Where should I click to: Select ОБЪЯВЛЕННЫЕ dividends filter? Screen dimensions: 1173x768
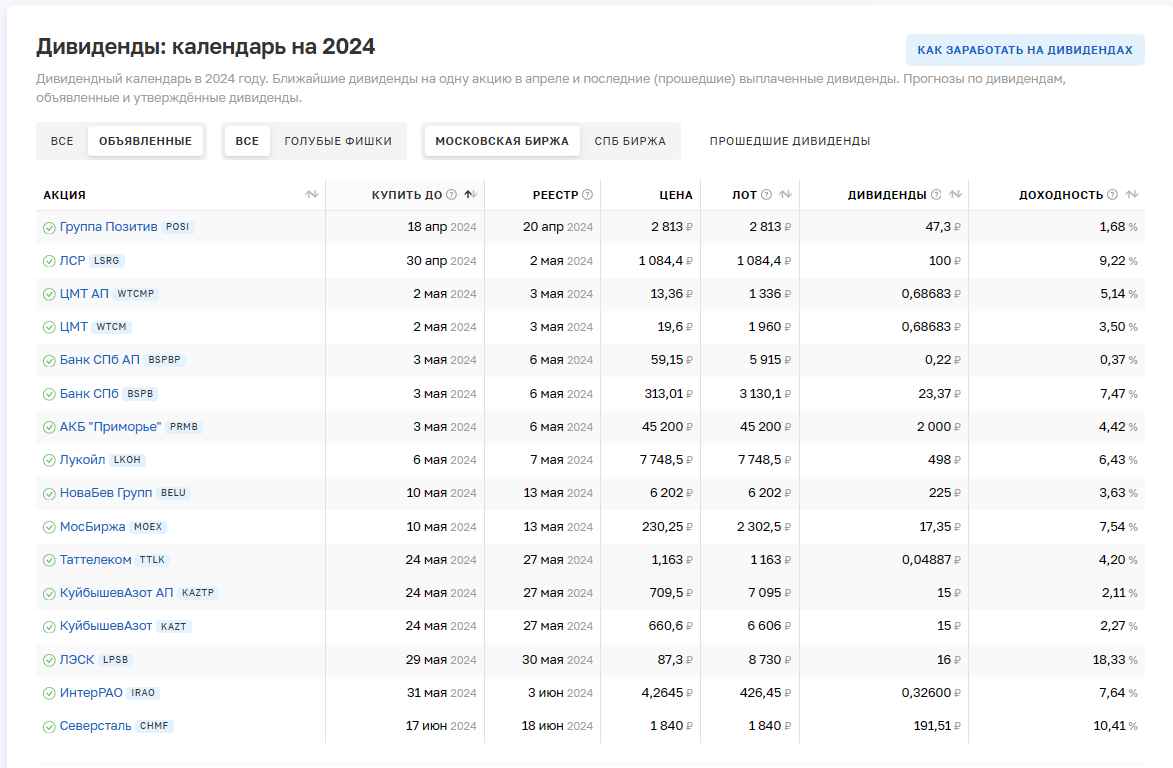point(145,141)
